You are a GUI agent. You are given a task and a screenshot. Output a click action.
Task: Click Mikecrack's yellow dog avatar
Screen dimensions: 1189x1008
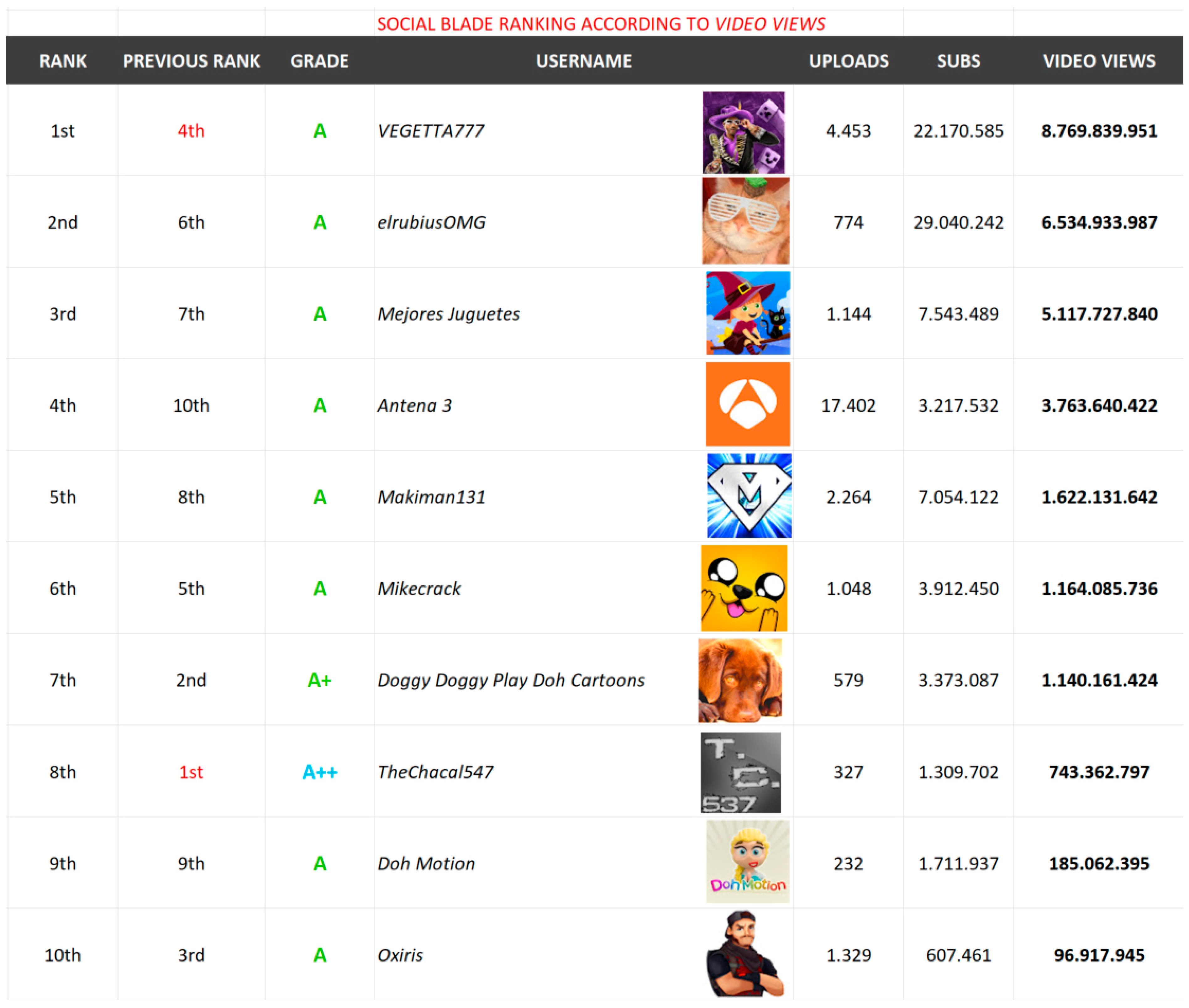pyautogui.click(x=743, y=588)
